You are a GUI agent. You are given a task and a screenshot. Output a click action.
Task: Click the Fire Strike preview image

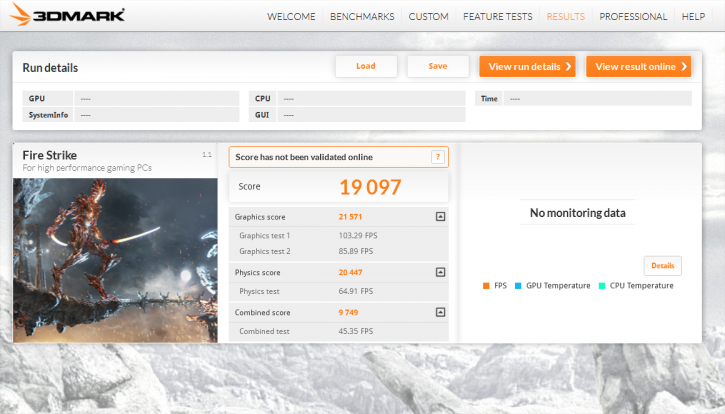pyautogui.click(x=115, y=260)
